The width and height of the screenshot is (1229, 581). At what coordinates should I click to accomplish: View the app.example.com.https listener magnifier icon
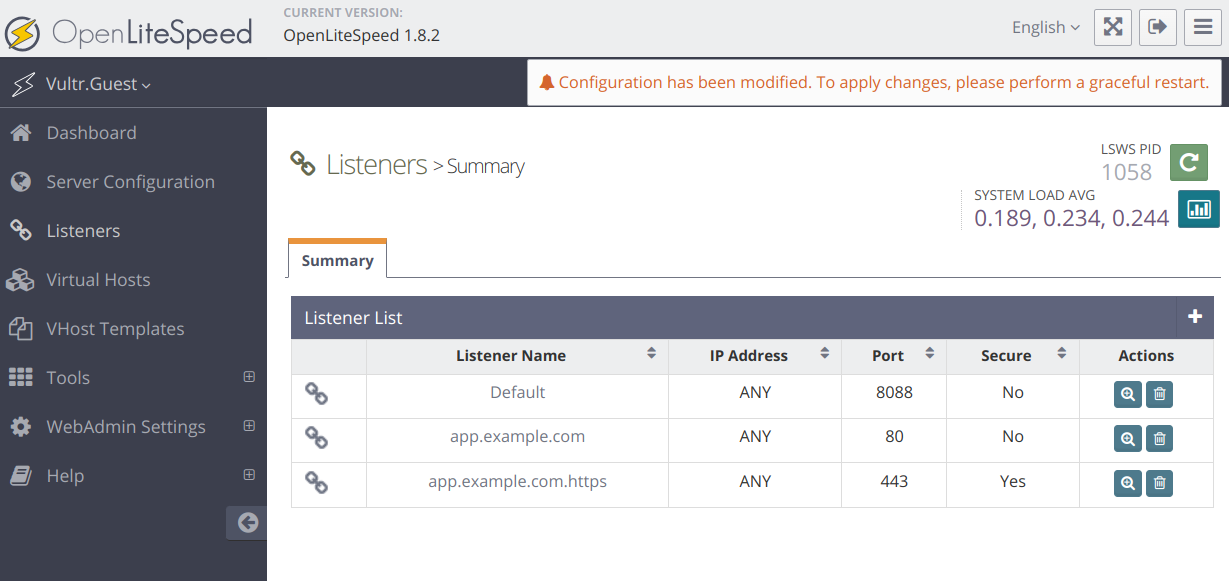[1128, 483]
